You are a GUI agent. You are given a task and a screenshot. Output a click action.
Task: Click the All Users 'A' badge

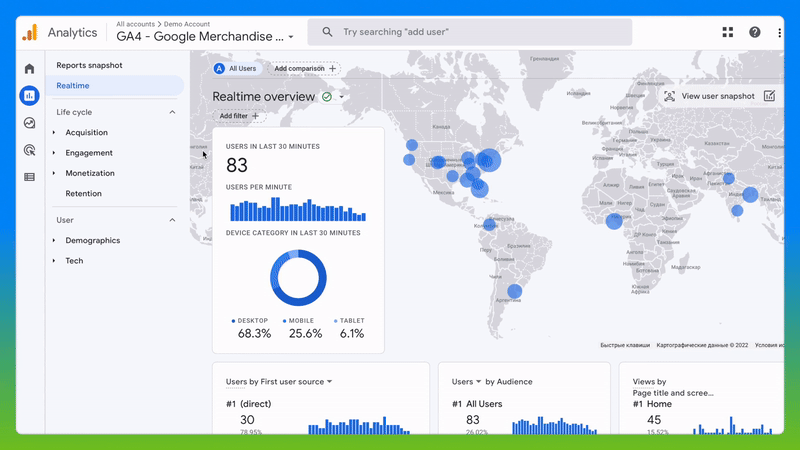pyautogui.click(x=219, y=68)
